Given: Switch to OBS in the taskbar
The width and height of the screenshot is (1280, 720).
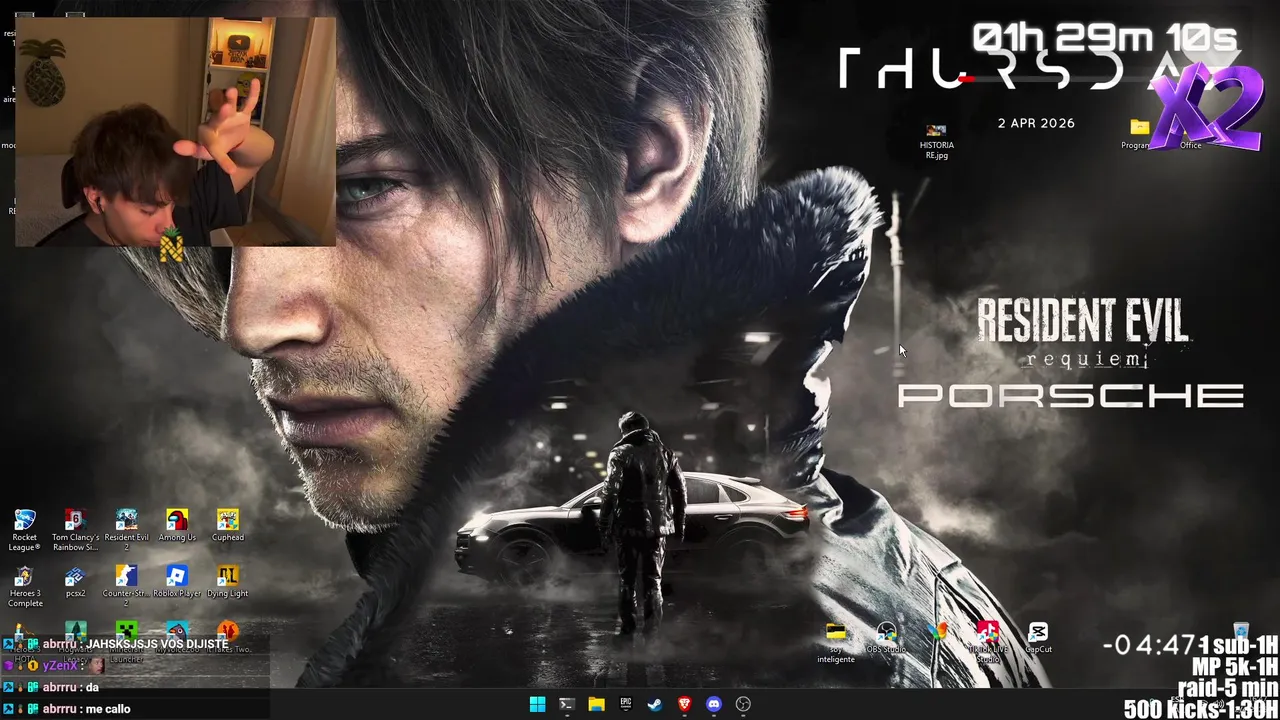Looking at the screenshot, I should tap(743, 704).
